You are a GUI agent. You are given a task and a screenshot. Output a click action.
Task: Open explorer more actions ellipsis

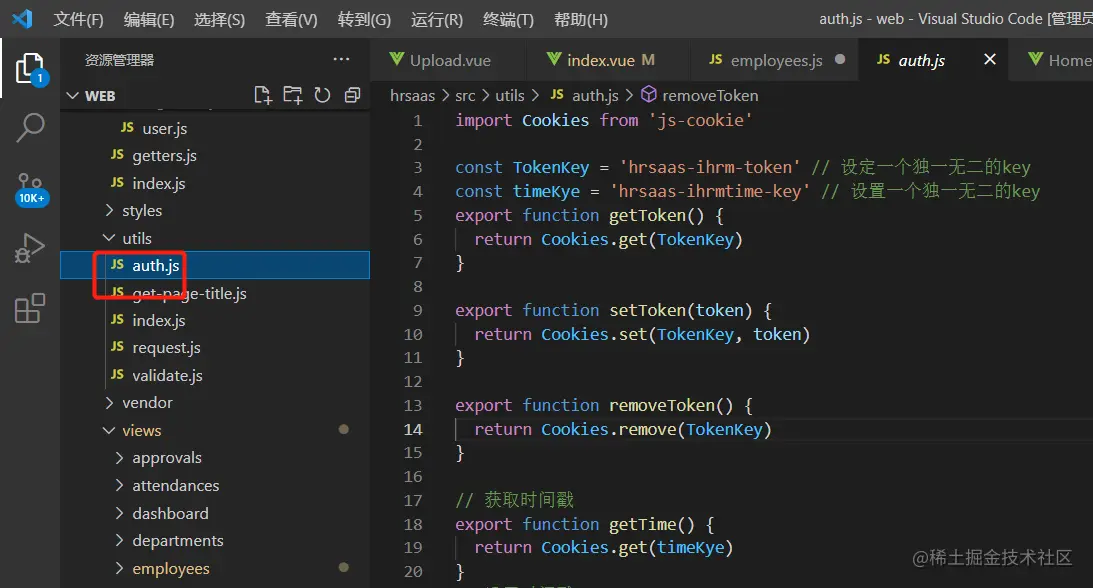(x=341, y=59)
